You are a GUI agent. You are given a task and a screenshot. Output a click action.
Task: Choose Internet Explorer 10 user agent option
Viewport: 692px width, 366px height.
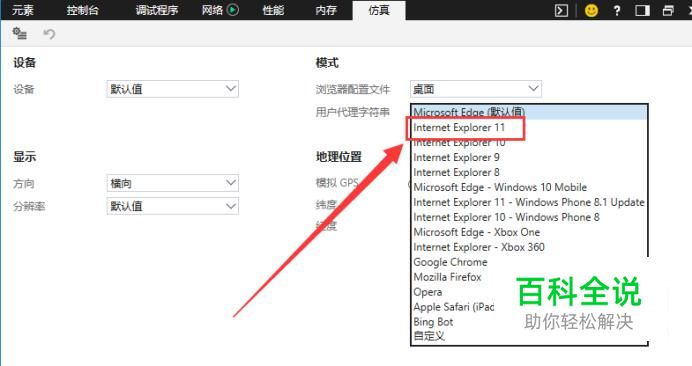(x=529, y=143)
